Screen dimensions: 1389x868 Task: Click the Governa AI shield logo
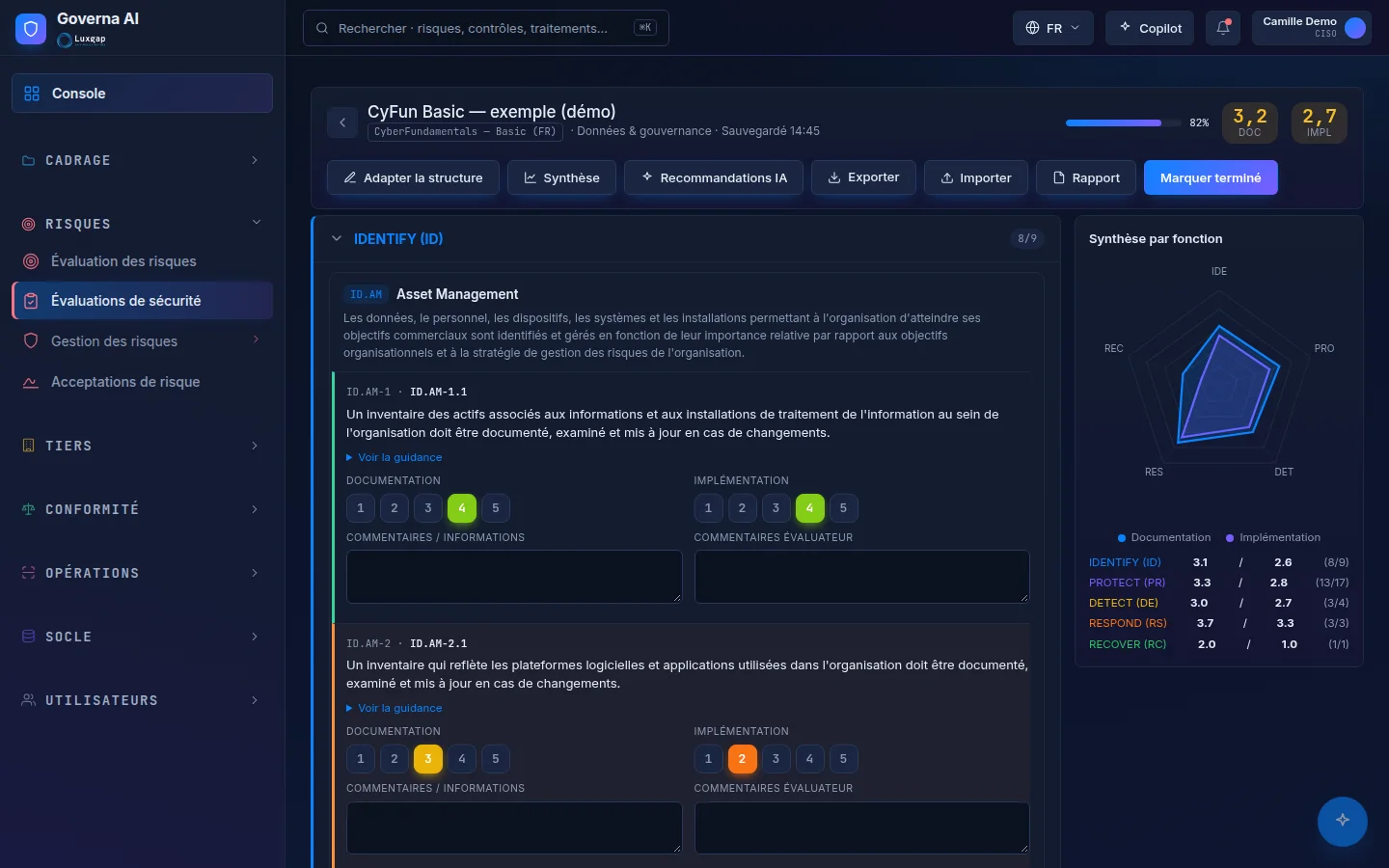pos(31,29)
